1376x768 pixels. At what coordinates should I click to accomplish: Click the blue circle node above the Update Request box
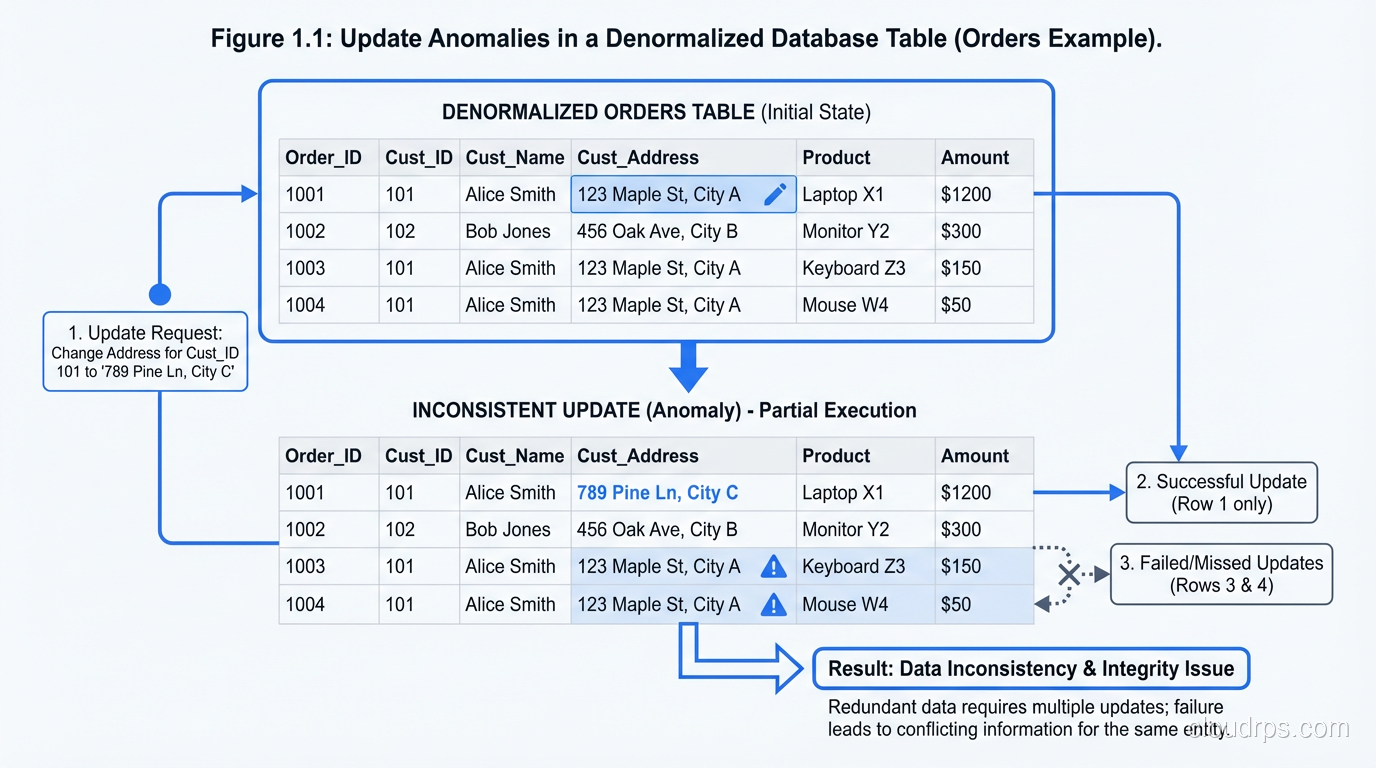pos(160,294)
